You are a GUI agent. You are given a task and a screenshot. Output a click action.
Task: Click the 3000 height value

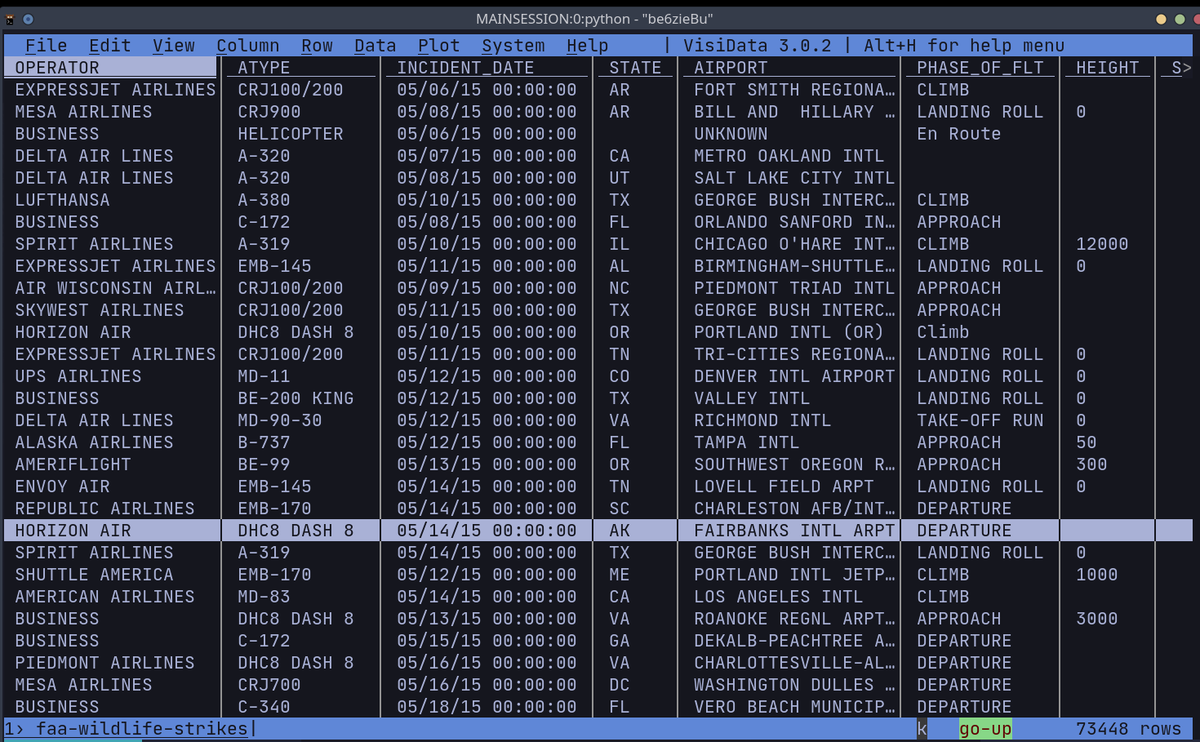pyautogui.click(x=1097, y=617)
